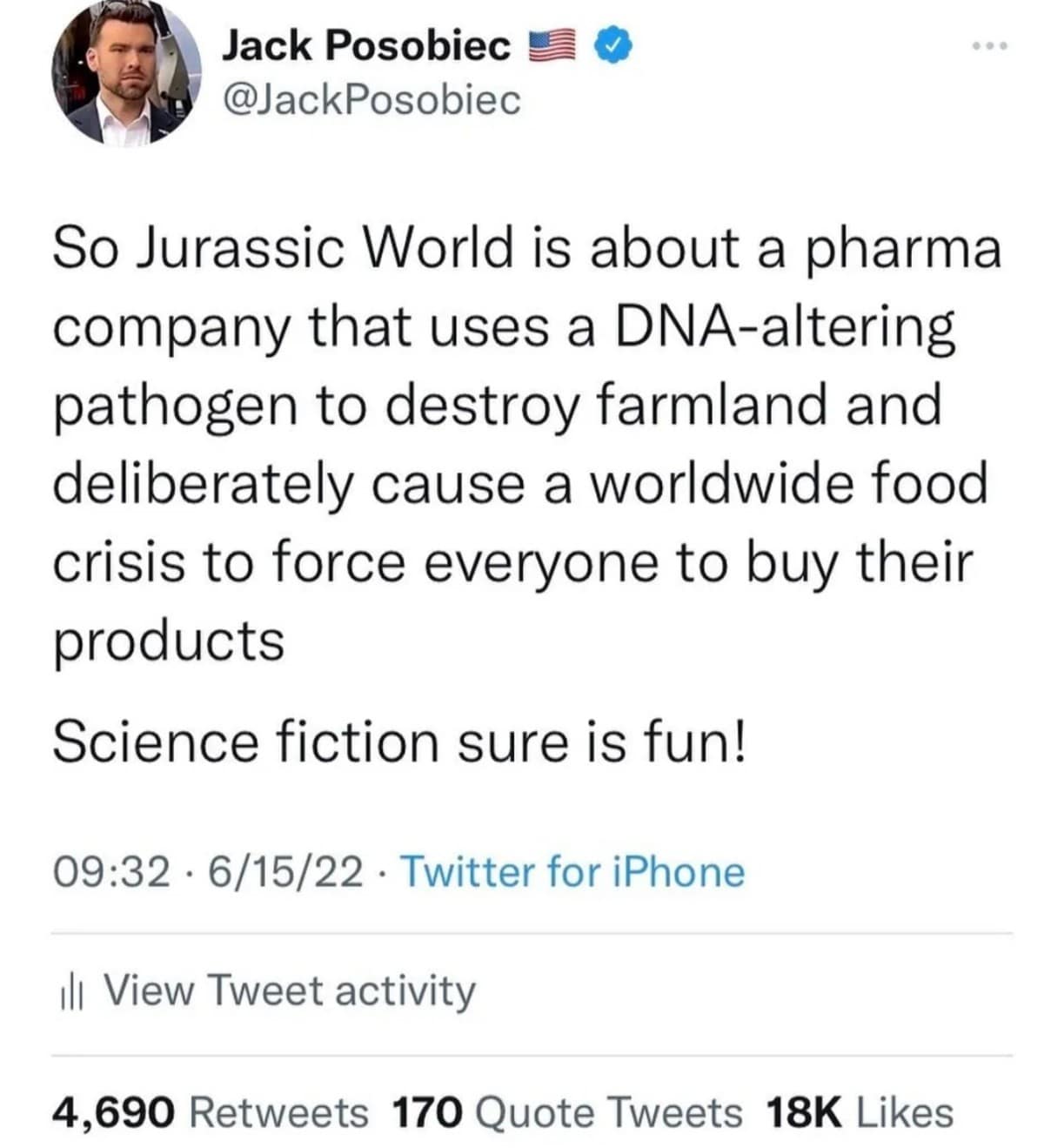Viewport: 1044px width, 1148px height.
Task: Click "Science fiction sure is fun!" line
Action: click(x=398, y=742)
